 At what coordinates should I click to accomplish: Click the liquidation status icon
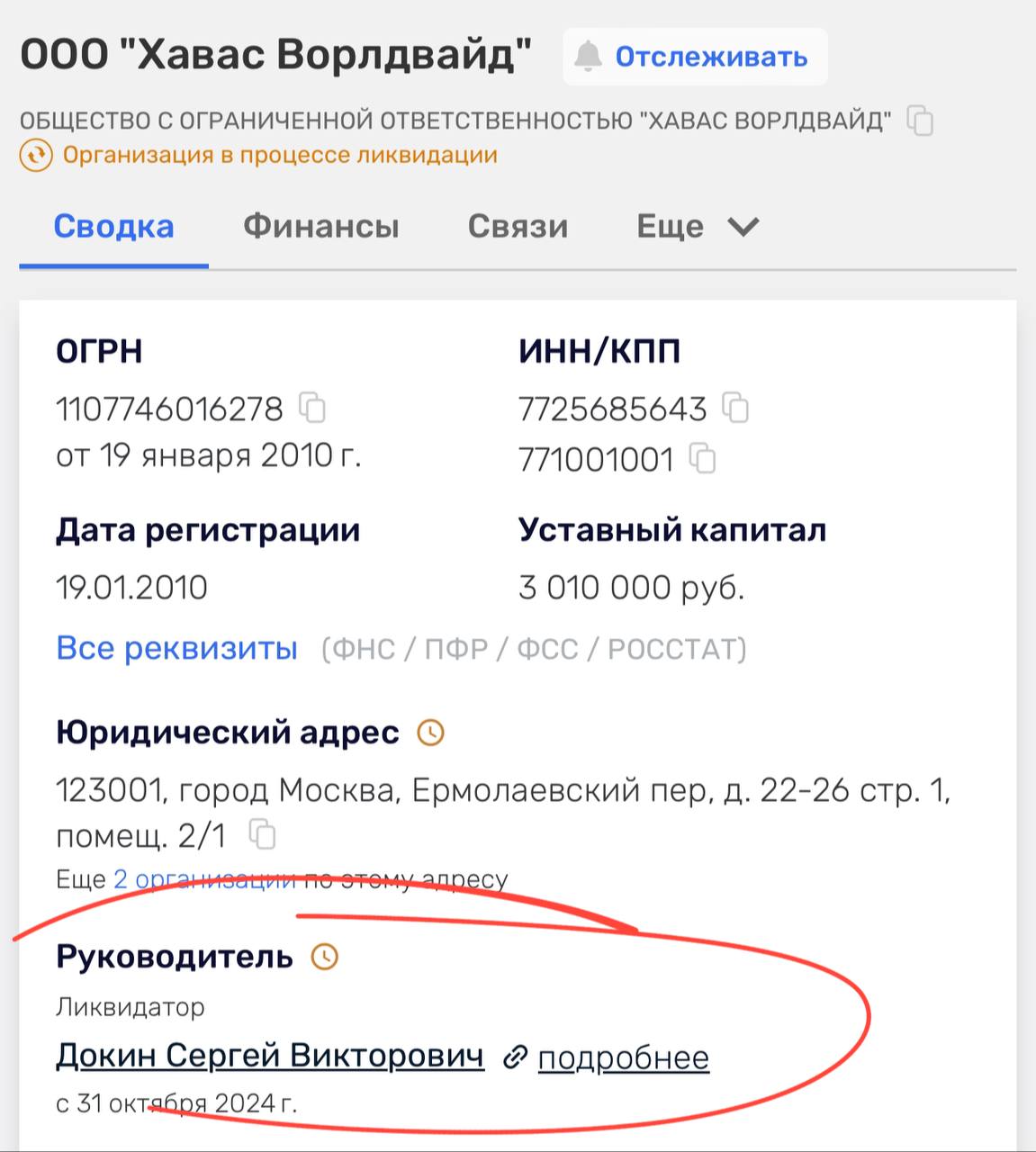coord(36,156)
